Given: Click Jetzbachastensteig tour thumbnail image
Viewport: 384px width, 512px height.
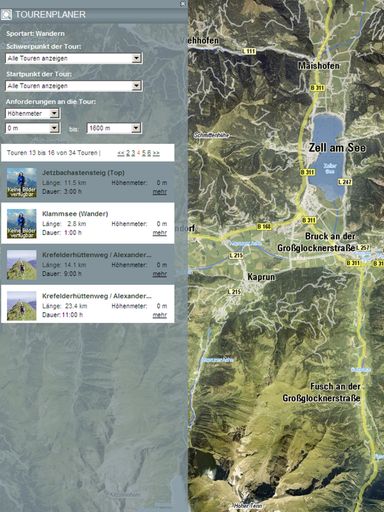Looking at the screenshot, I should tap(22, 182).
